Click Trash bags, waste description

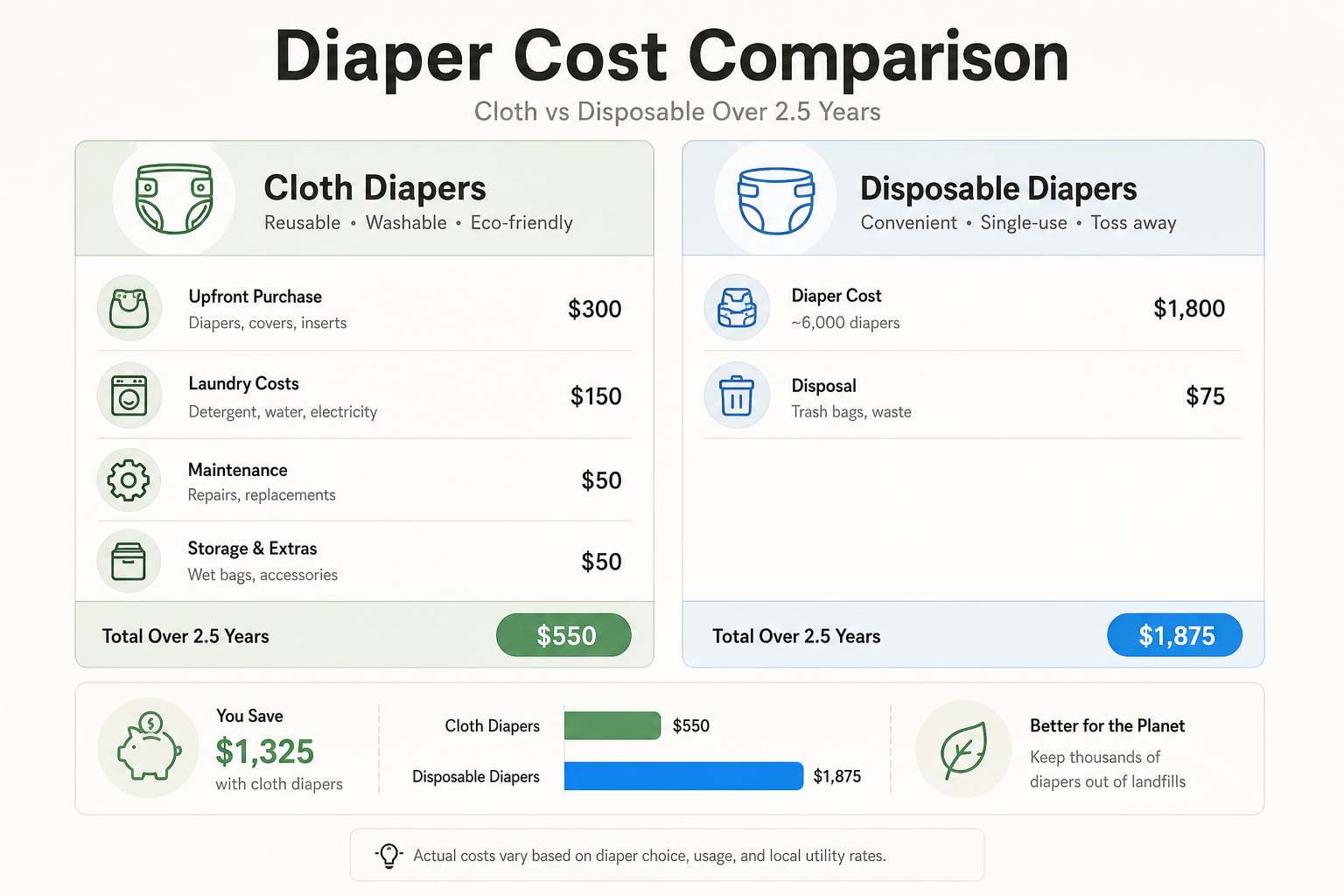coord(851,412)
